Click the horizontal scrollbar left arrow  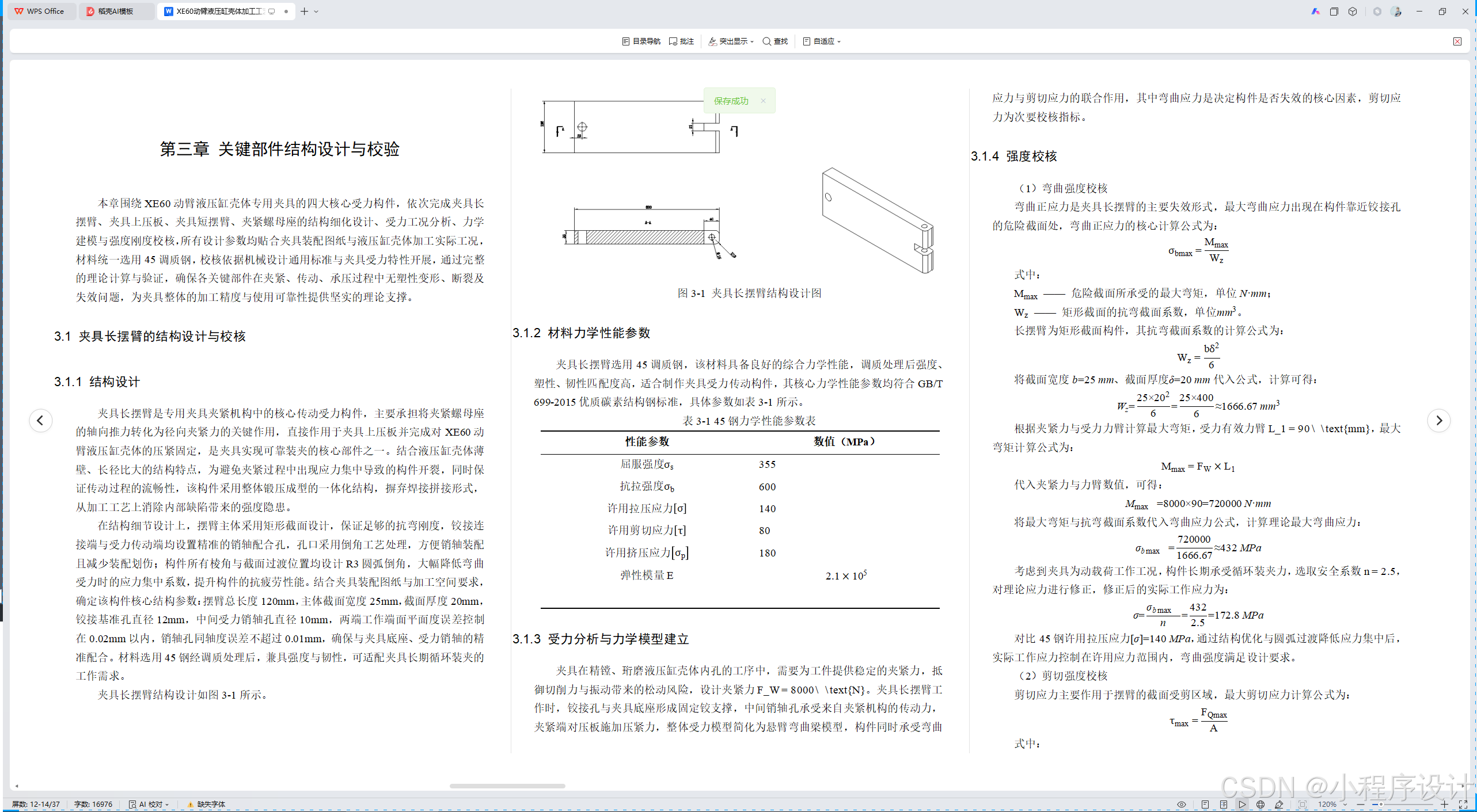coord(17,786)
